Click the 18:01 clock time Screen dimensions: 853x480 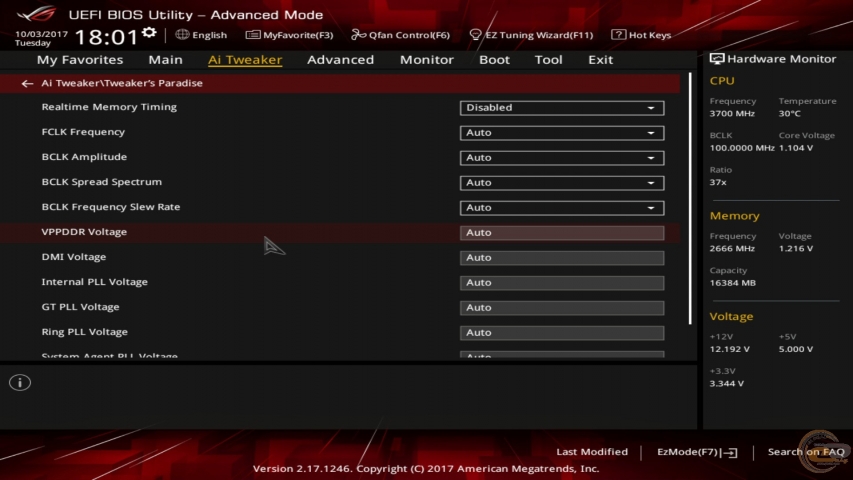tap(106, 38)
